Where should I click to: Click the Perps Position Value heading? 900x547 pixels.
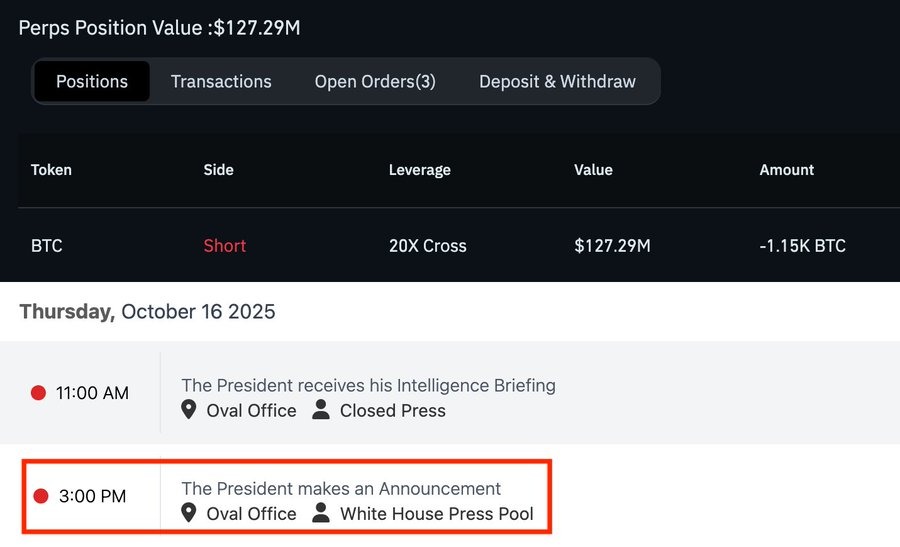tap(159, 28)
